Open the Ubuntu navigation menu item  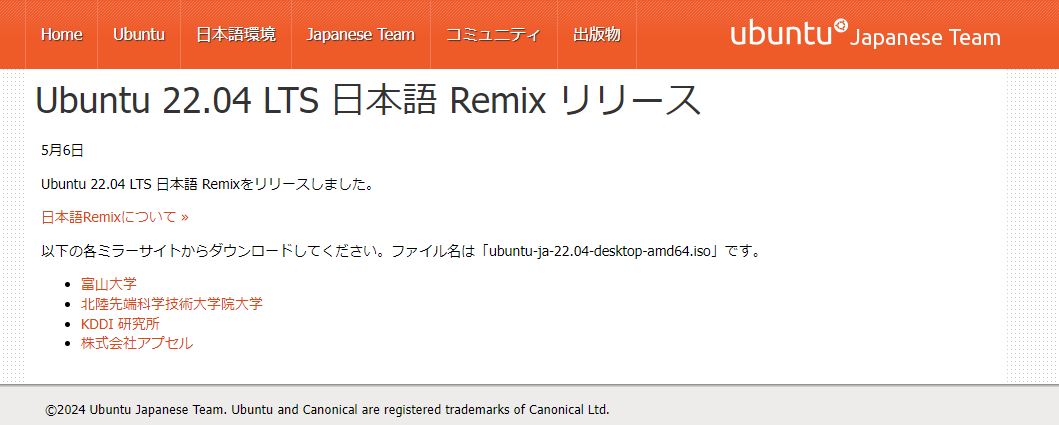(x=139, y=34)
